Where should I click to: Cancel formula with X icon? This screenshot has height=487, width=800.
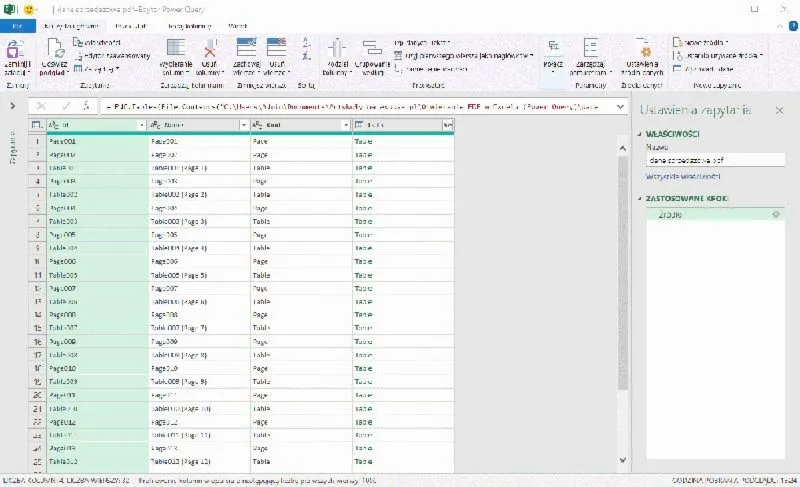click(41, 106)
